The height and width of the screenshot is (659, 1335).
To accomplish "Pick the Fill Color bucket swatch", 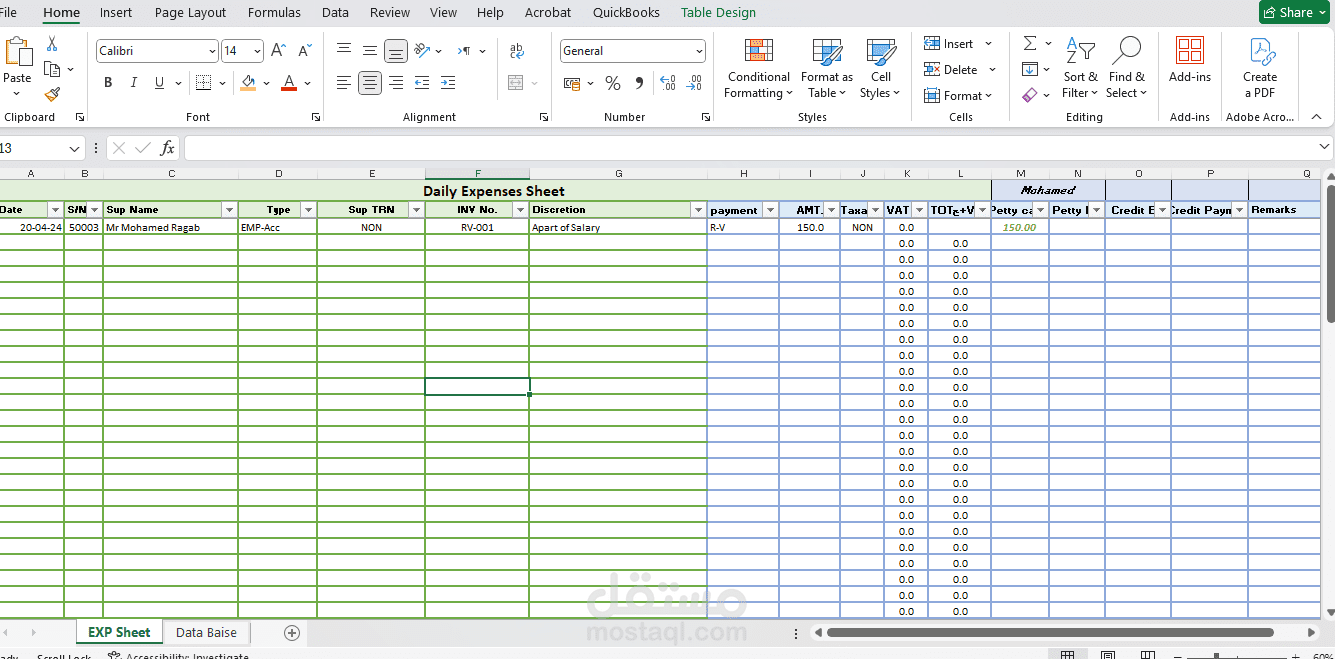I will [249, 83].
